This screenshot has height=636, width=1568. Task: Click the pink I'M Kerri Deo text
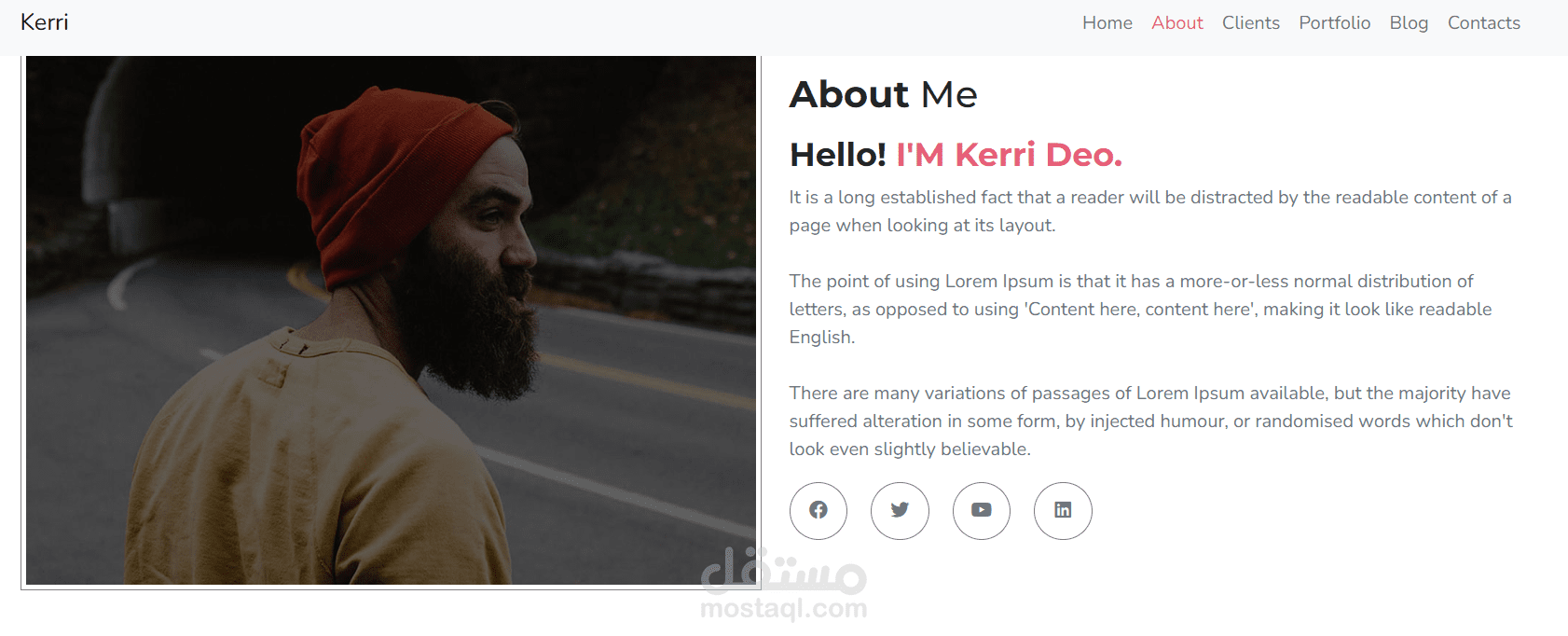[1009, 155]
